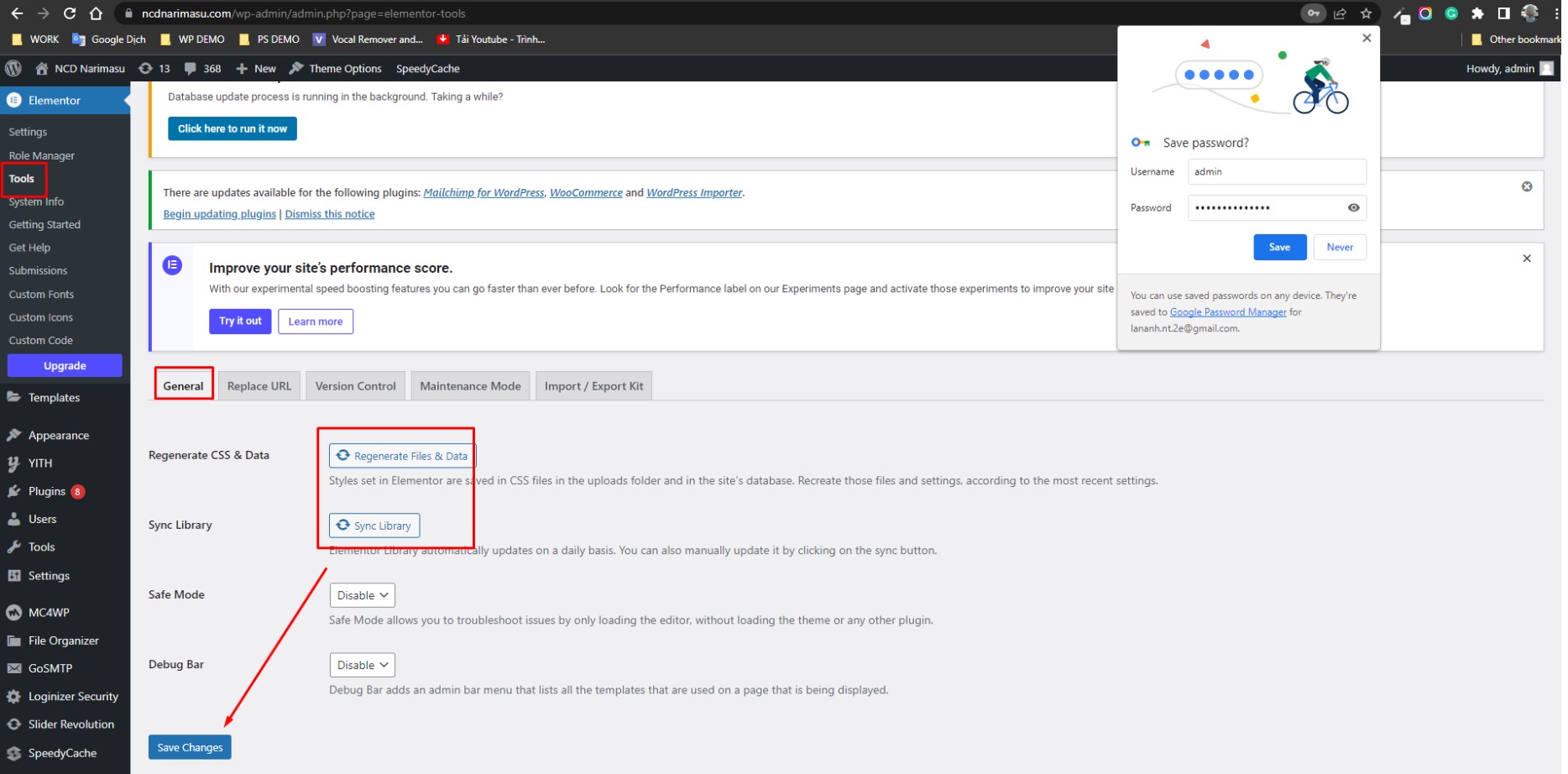Open Slider Revolution sidebar menu
The image size is (1568, 774).
(x=65, y=724)
